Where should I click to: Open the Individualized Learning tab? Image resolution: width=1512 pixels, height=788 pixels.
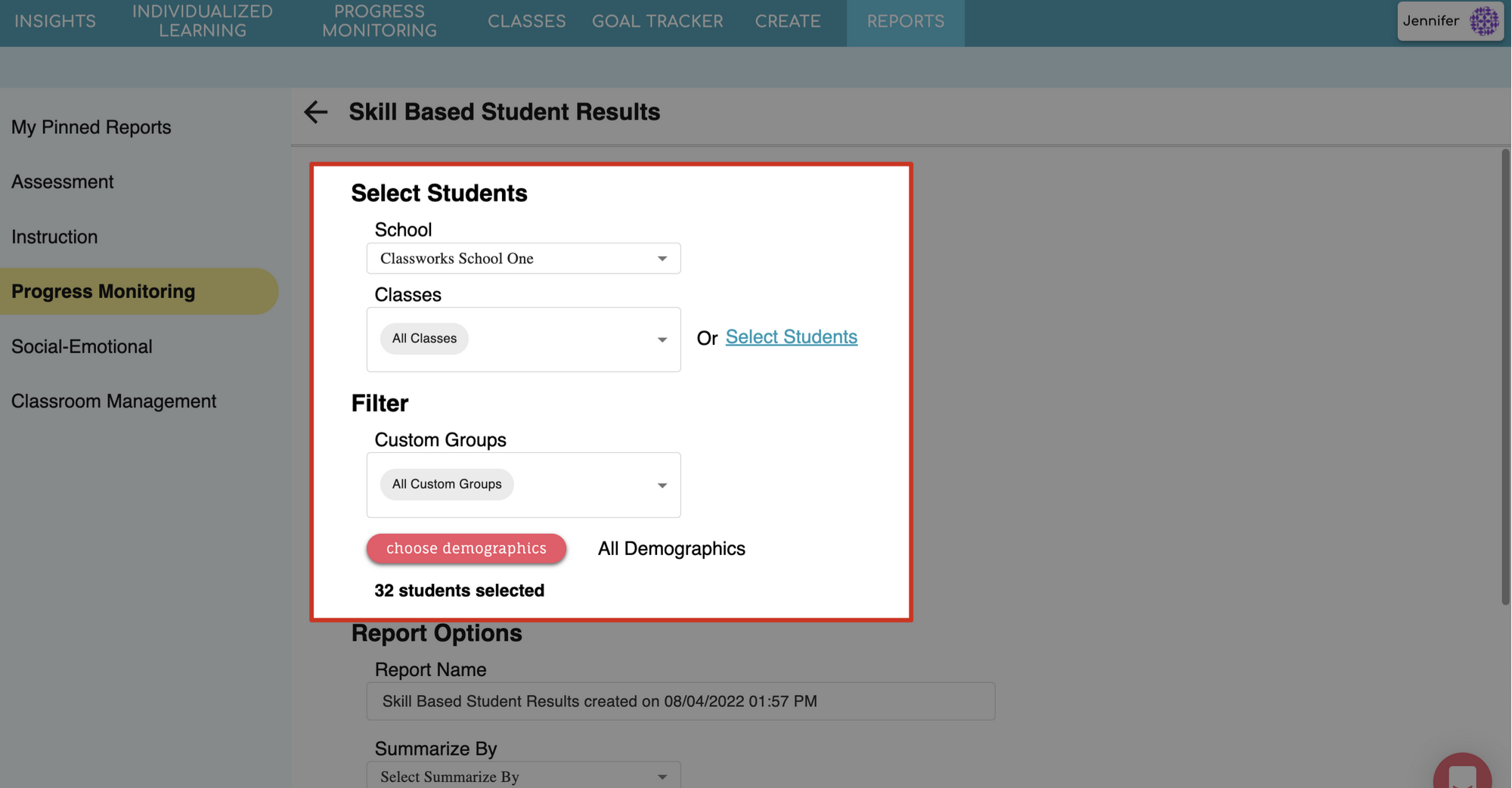pos(203,21)
